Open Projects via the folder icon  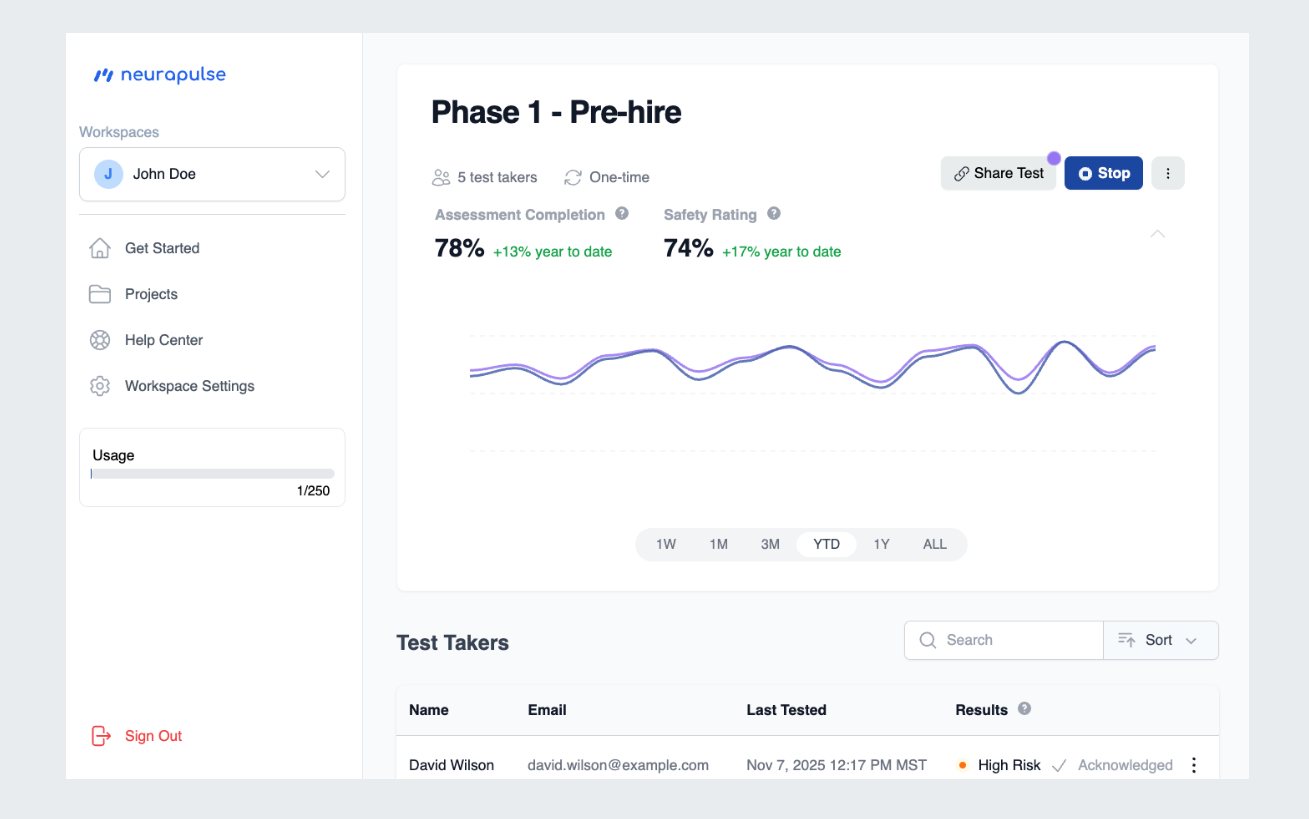[x=100, y=293]
